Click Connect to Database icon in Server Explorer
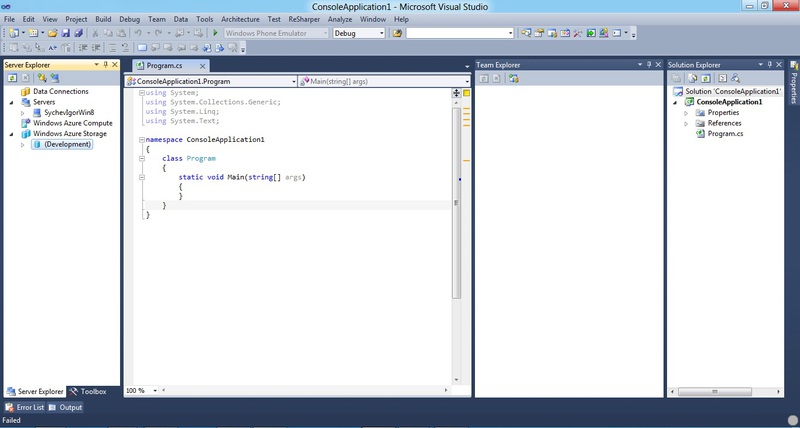This screenshot has width=800, height=428. point(42,78)
